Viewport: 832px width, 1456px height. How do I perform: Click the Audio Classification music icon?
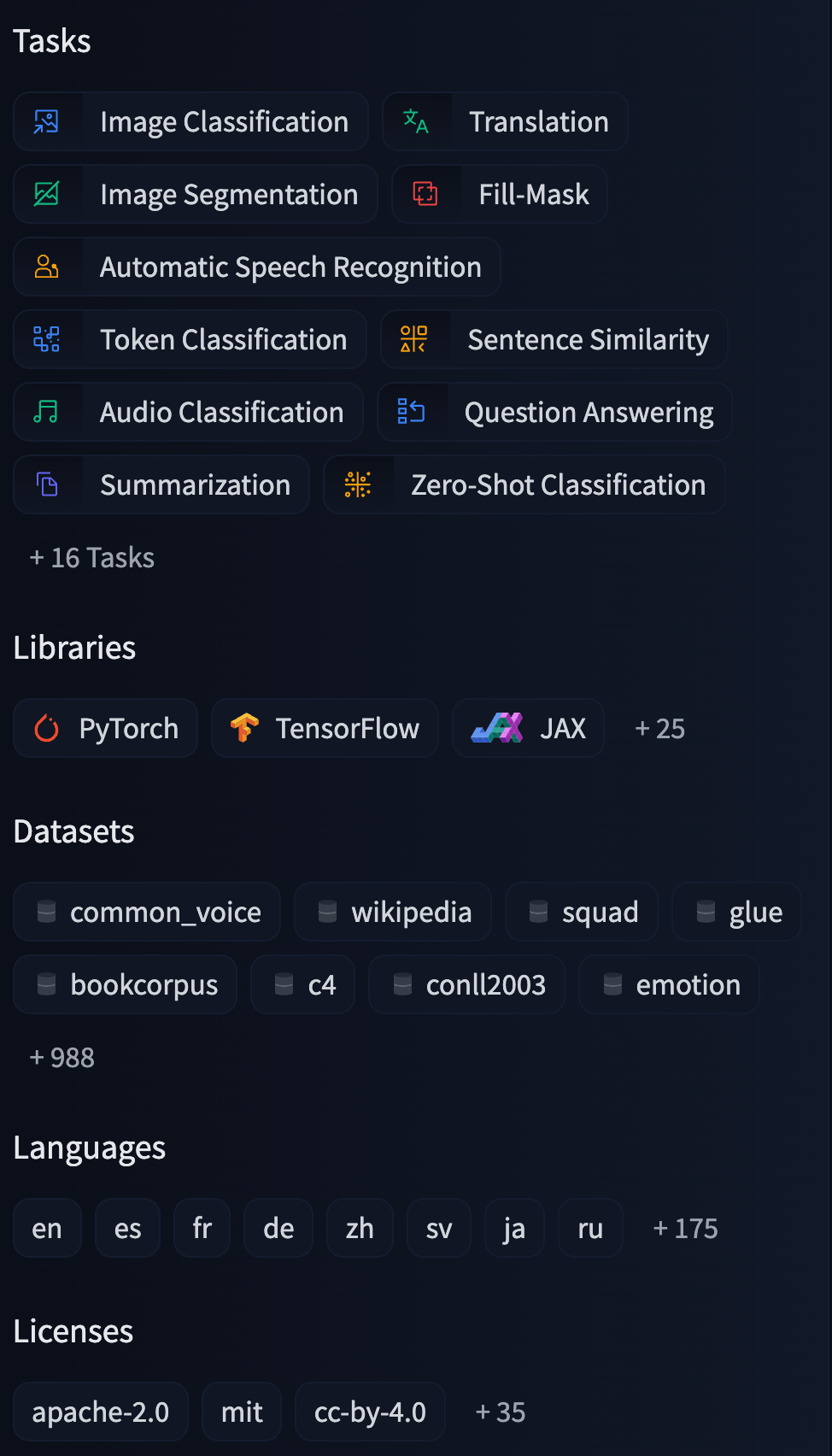(47, 413)
